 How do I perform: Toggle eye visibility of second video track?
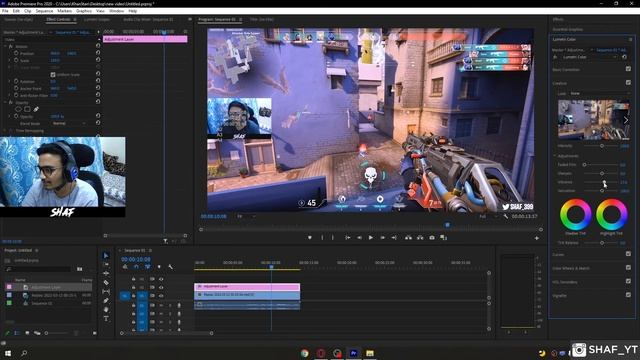(161, 287)
